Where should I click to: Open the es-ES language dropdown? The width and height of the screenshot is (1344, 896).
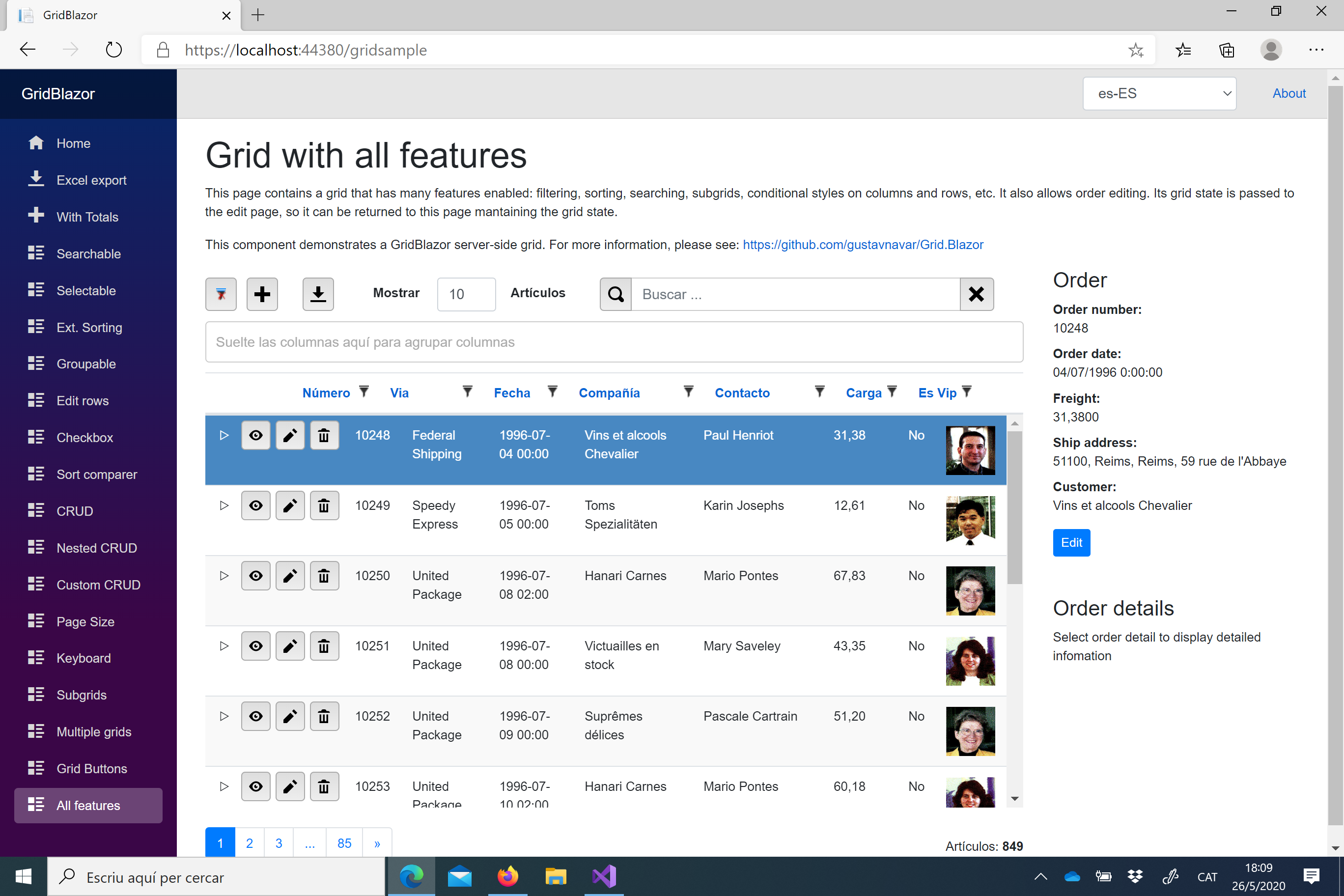(x=1159, y=94)
